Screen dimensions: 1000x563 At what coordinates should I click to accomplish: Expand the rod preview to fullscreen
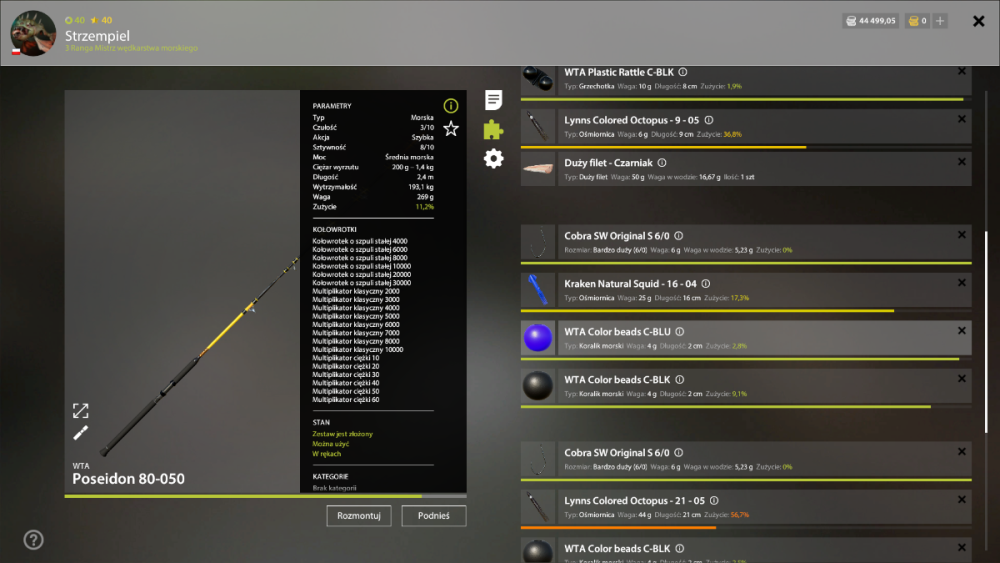click(x=80, y=411)
